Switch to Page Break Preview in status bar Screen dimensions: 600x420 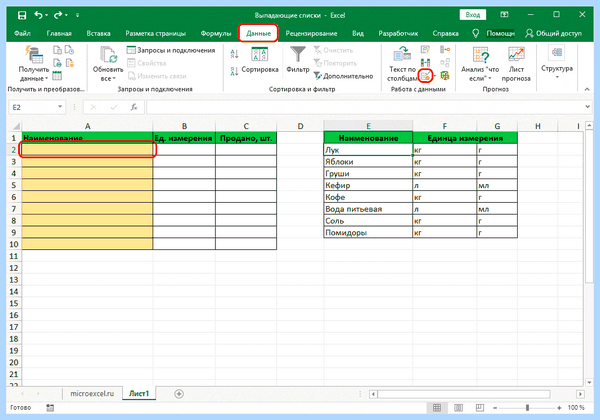(479, 408)
